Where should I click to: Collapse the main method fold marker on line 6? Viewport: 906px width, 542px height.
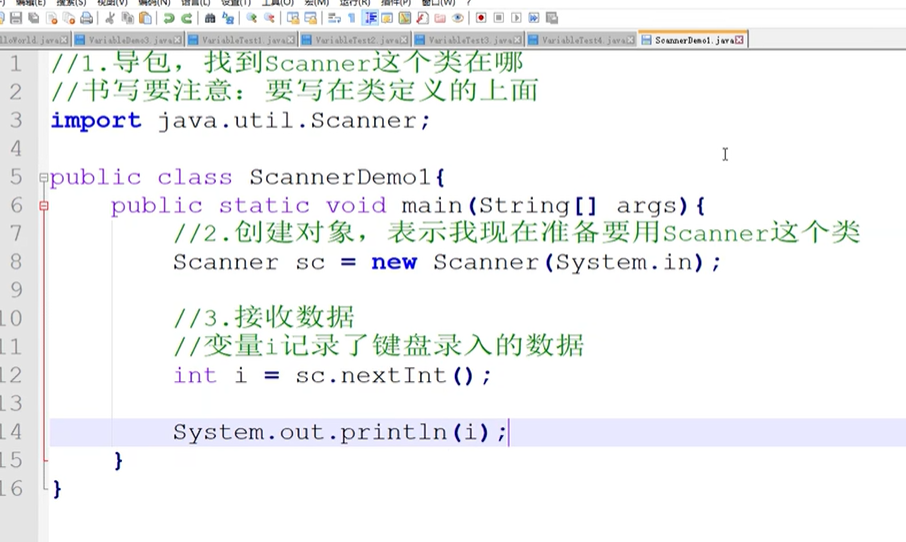click(x=44, y=205)
